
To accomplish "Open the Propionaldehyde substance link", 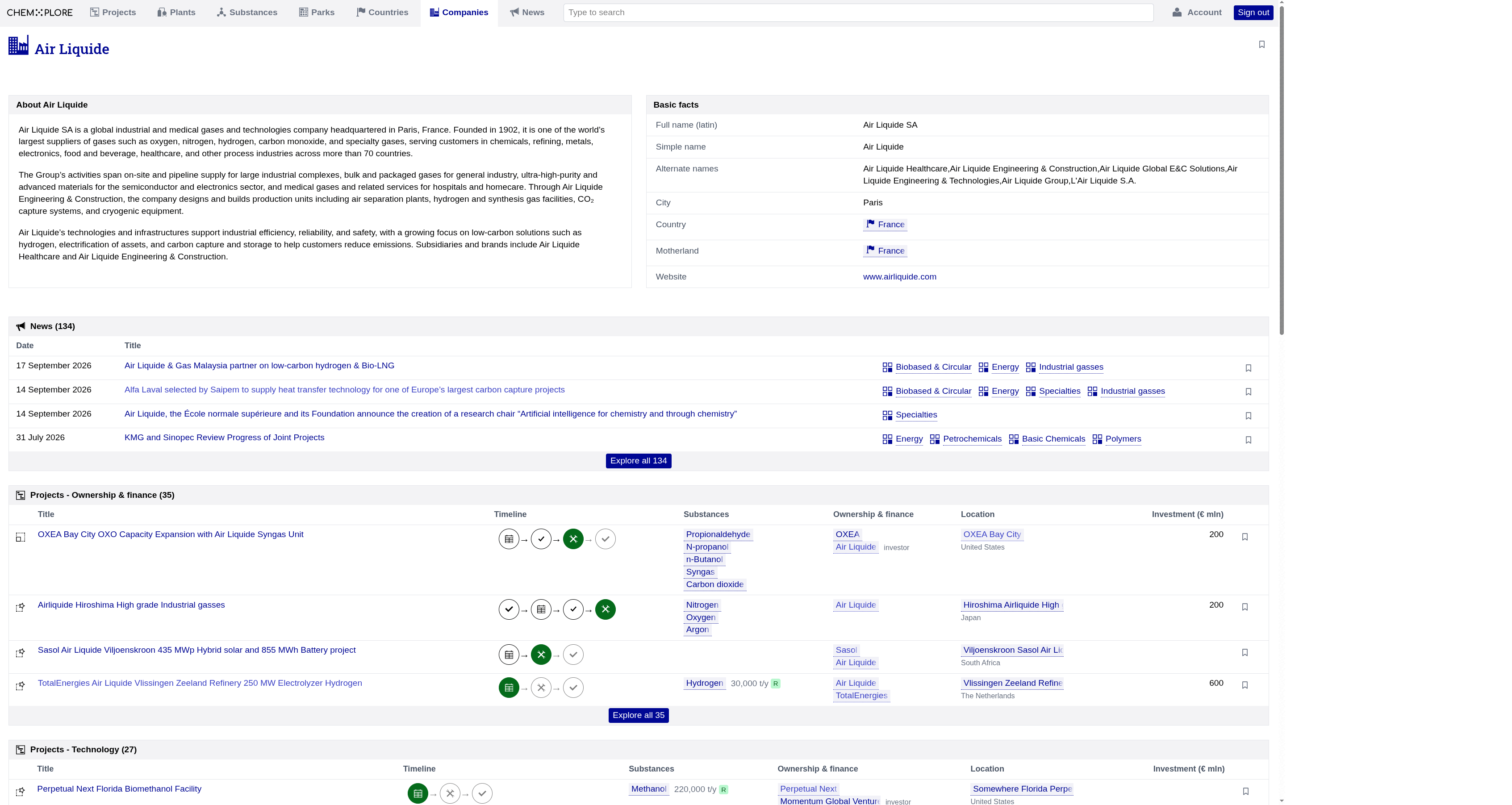I will (718, 534).
